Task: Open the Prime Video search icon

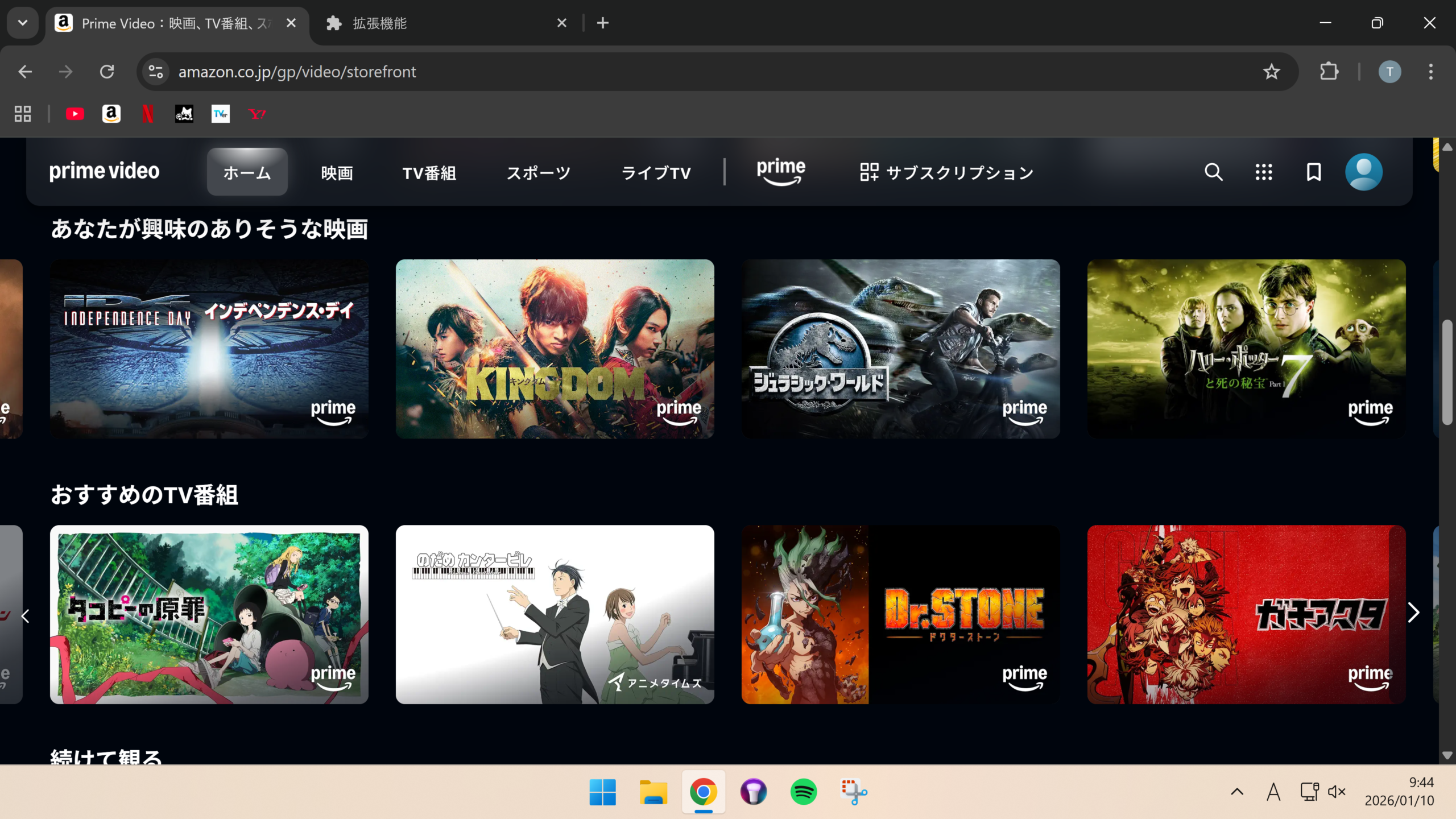Action: click(x=1213, y=172)
